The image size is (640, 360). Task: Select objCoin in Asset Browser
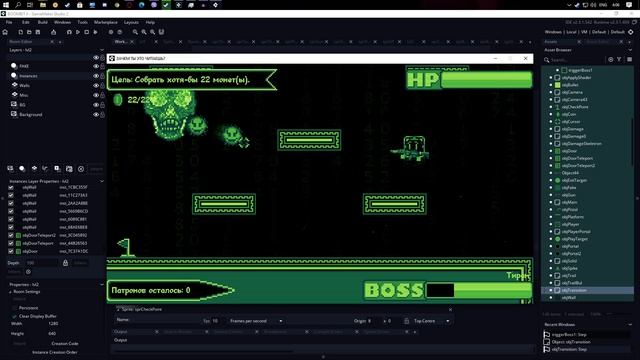[x=569, y=114]
